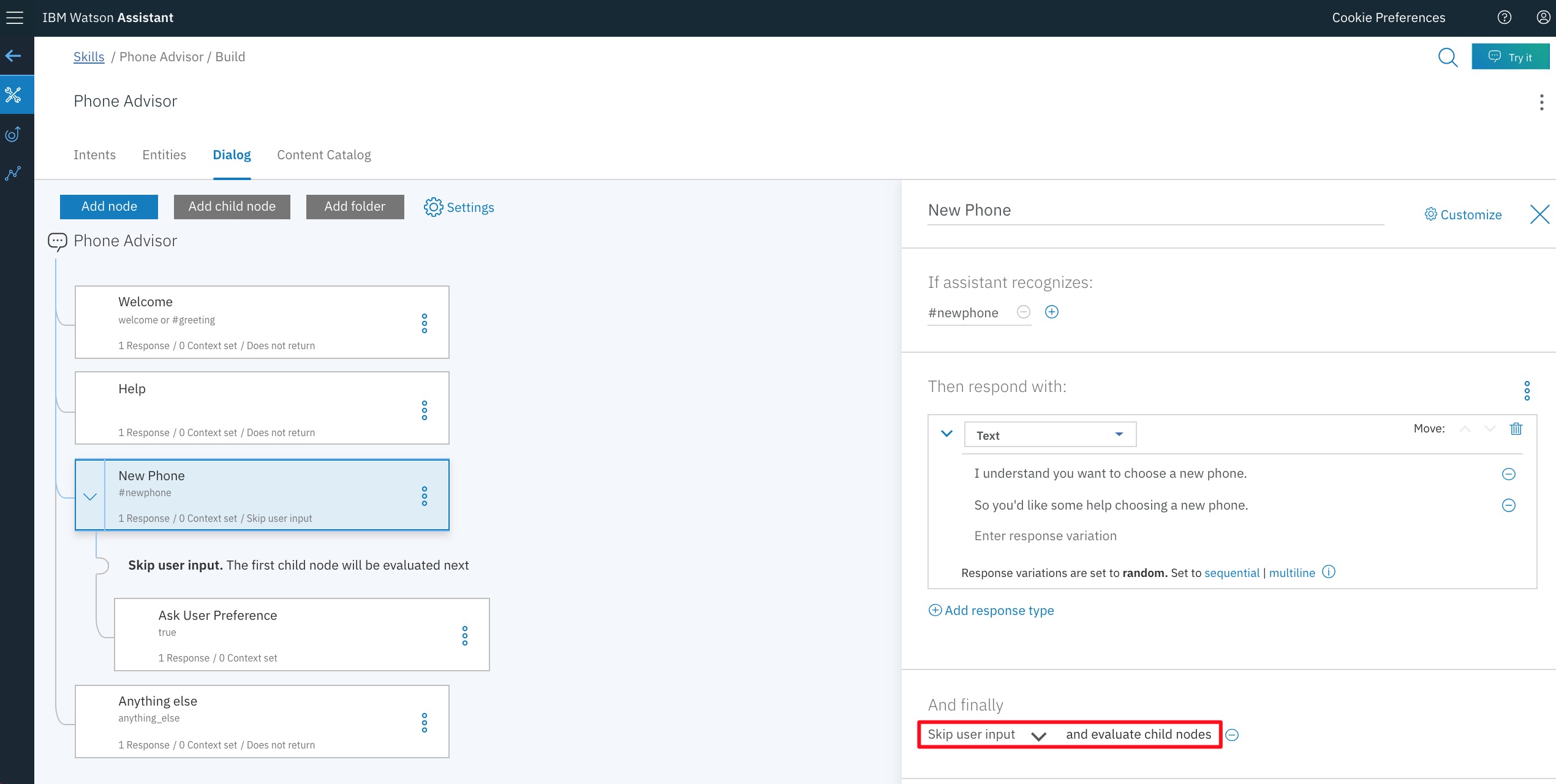Open Welcome node three-dot options menu
This screenshot has height=784, width=1556.
tap(424, 323)
